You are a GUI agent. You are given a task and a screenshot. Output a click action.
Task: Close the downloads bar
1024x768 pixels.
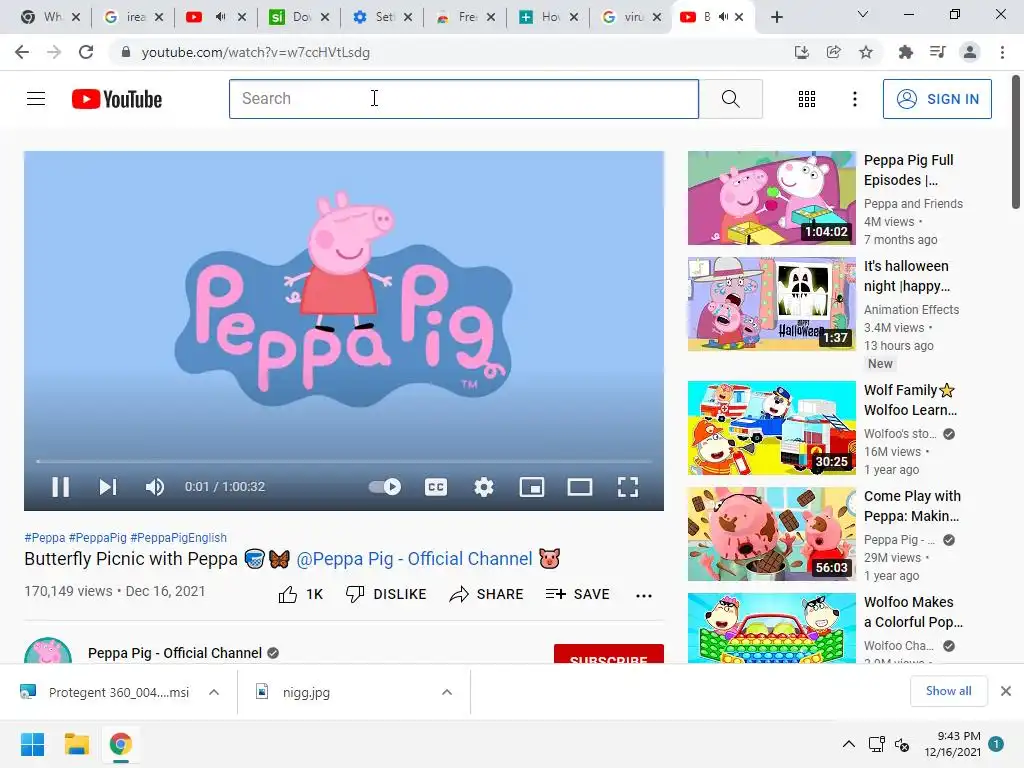pyautogui.click(x=1006, y=691)
